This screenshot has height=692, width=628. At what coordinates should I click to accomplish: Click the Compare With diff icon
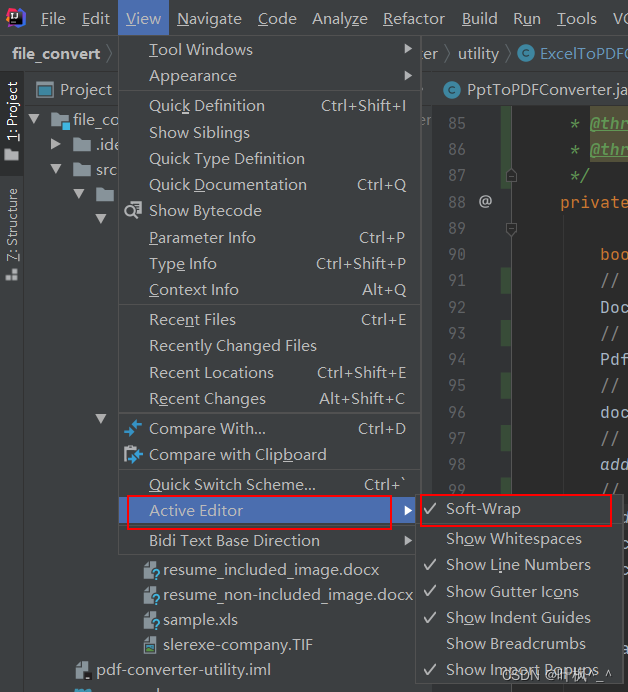133,429
